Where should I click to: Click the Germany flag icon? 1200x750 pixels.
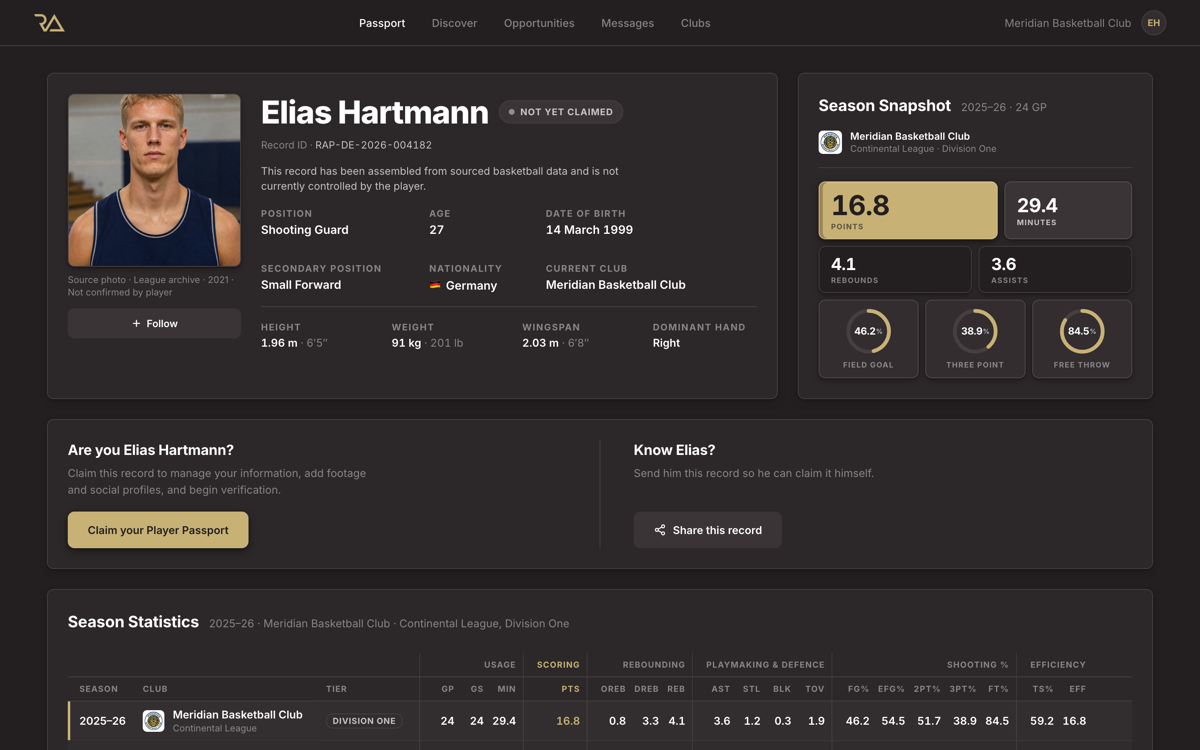point(435,286)
